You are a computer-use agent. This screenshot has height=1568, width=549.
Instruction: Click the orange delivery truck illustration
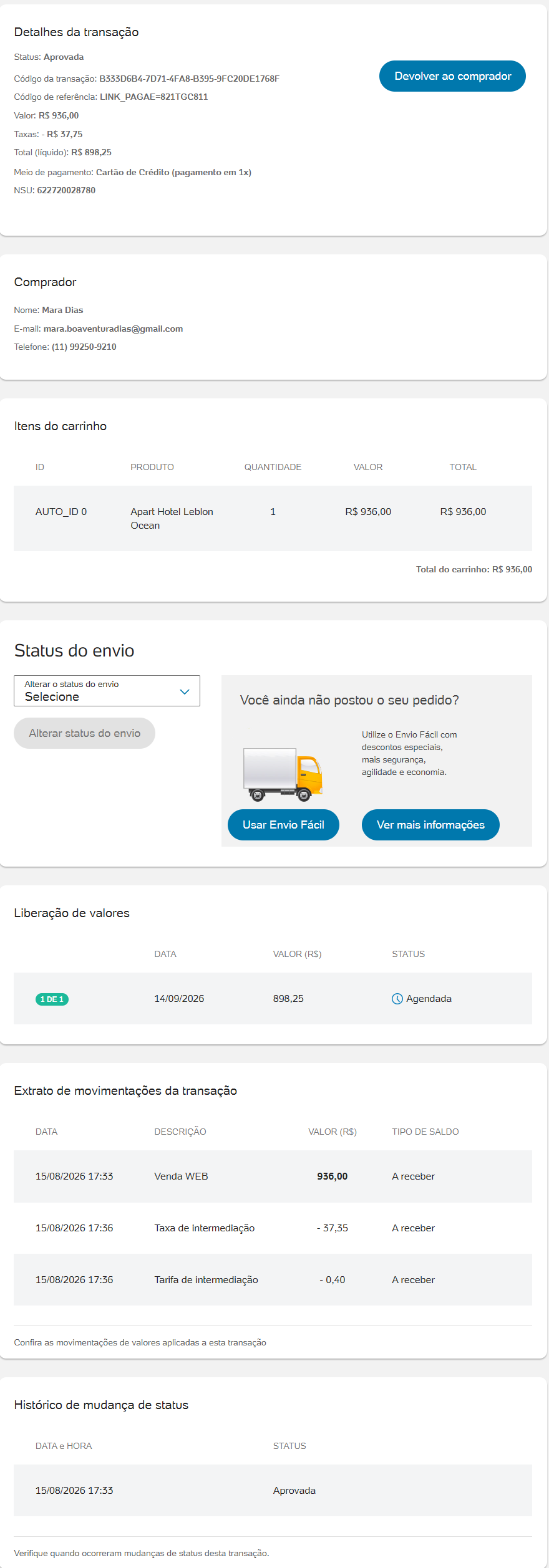[283, 774]
